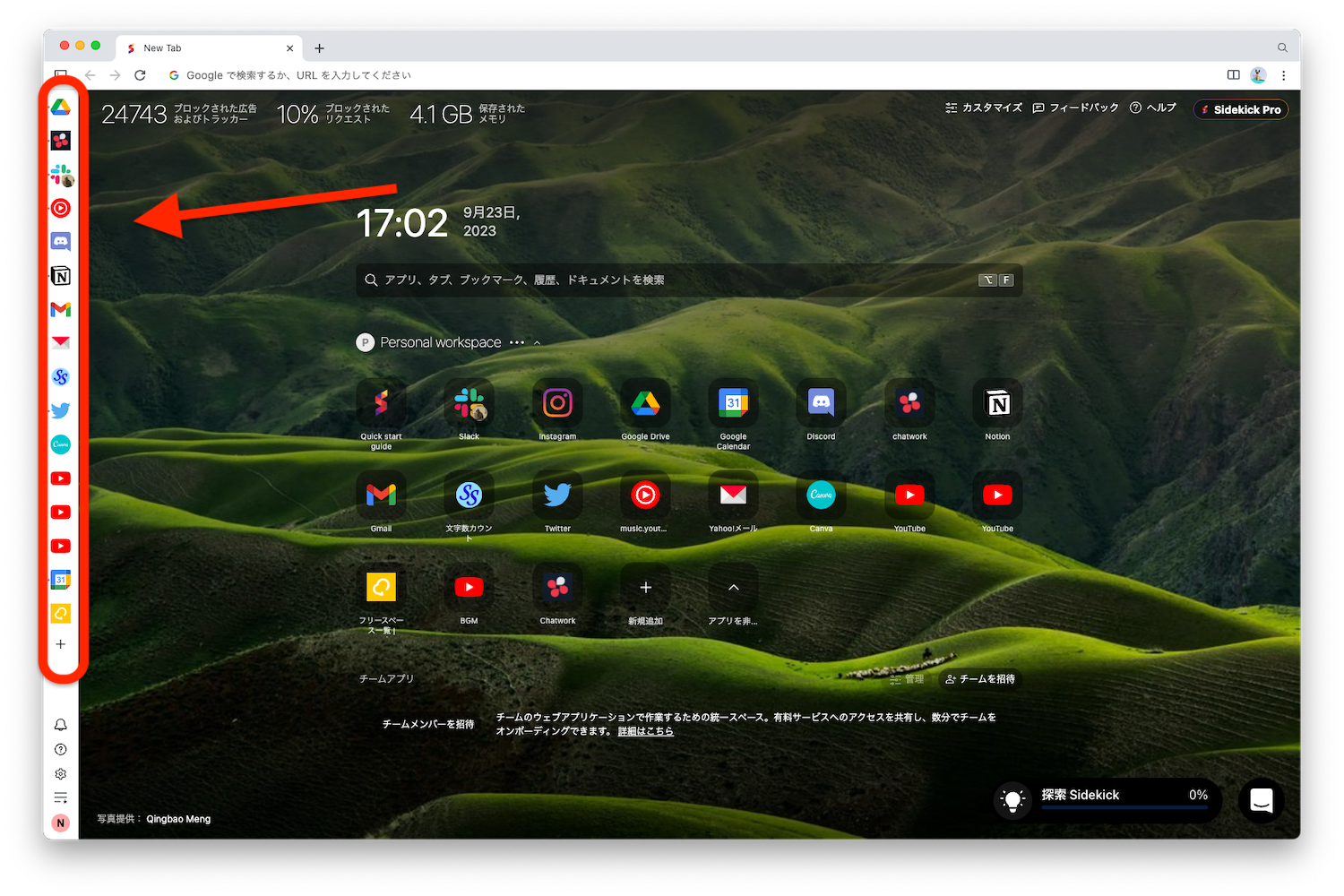Viewport: 1344px width, 896px height.
Task: Open Google Drive in the left sidebar
Action: 61,108
